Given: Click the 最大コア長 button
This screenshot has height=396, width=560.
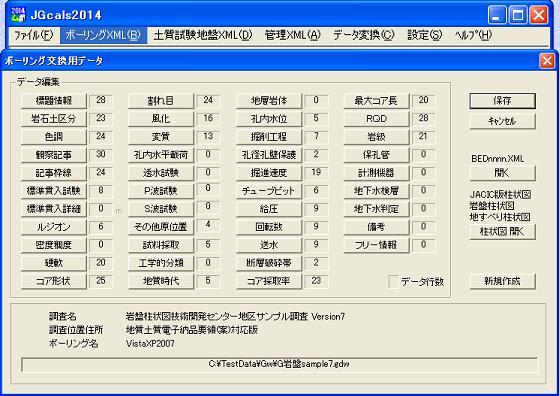Looking at the screenshot, I should [x=376, y=101].
